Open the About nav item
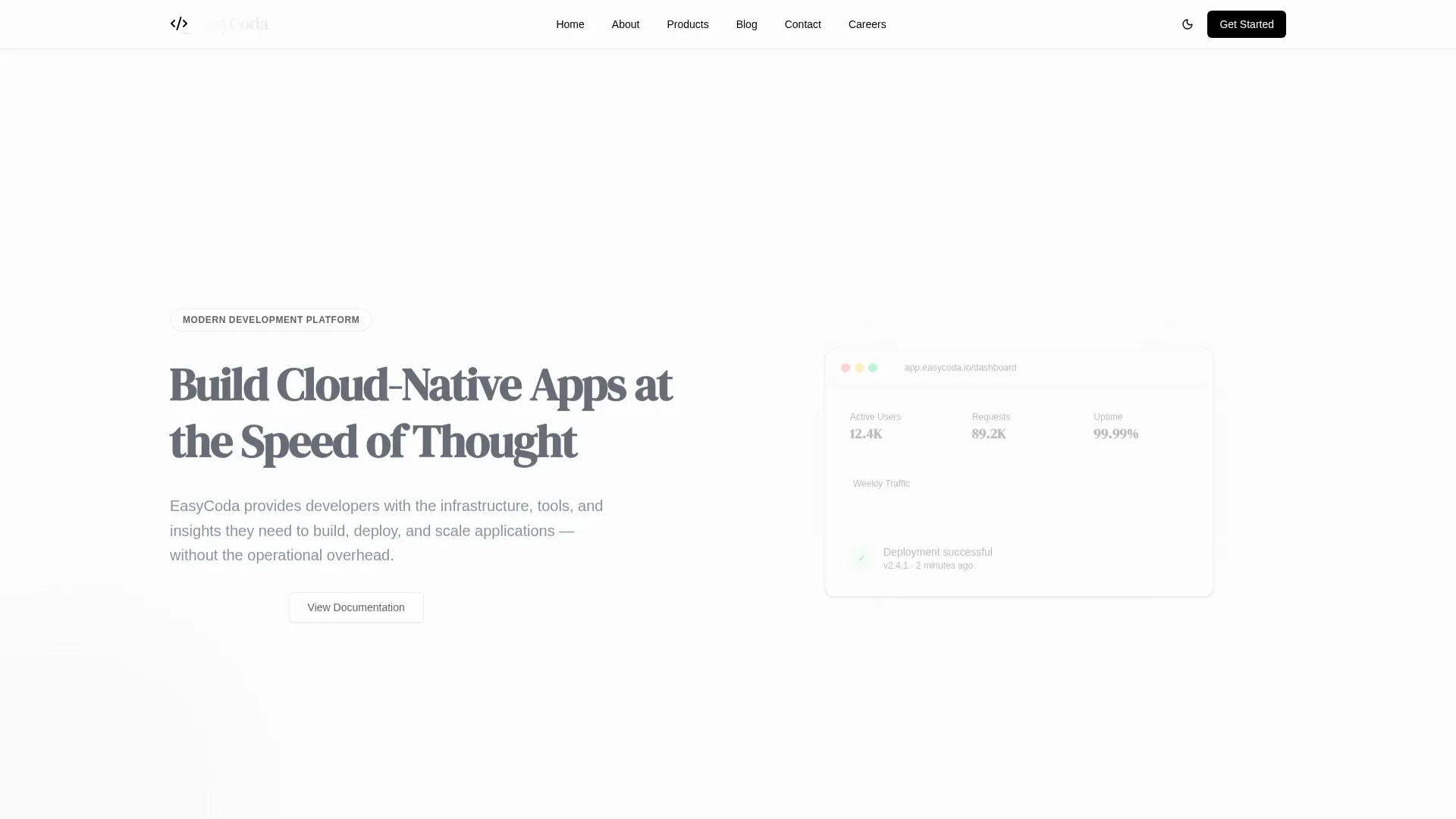1456x819 pixels. pos(626,24)
